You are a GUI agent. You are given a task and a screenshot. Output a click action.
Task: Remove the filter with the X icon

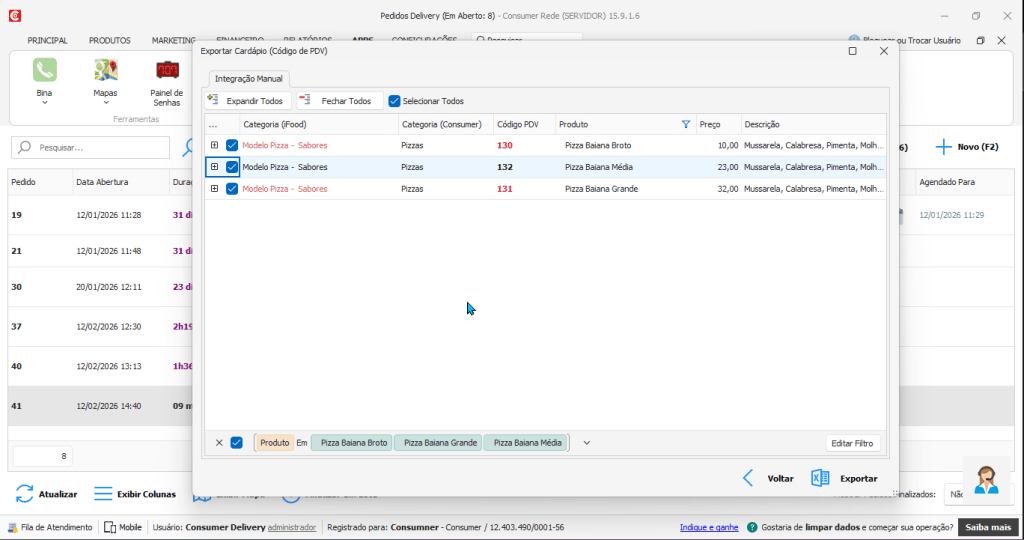coord(219,443)
